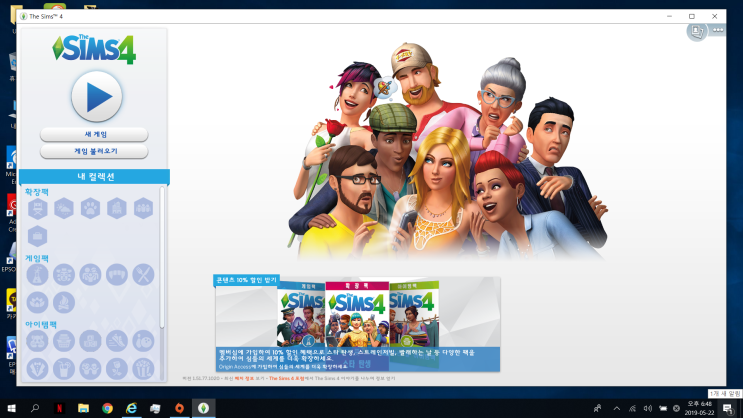Open the 게임 불러오기 load game button
Screen dimensions: 743x418
[94, 151]
